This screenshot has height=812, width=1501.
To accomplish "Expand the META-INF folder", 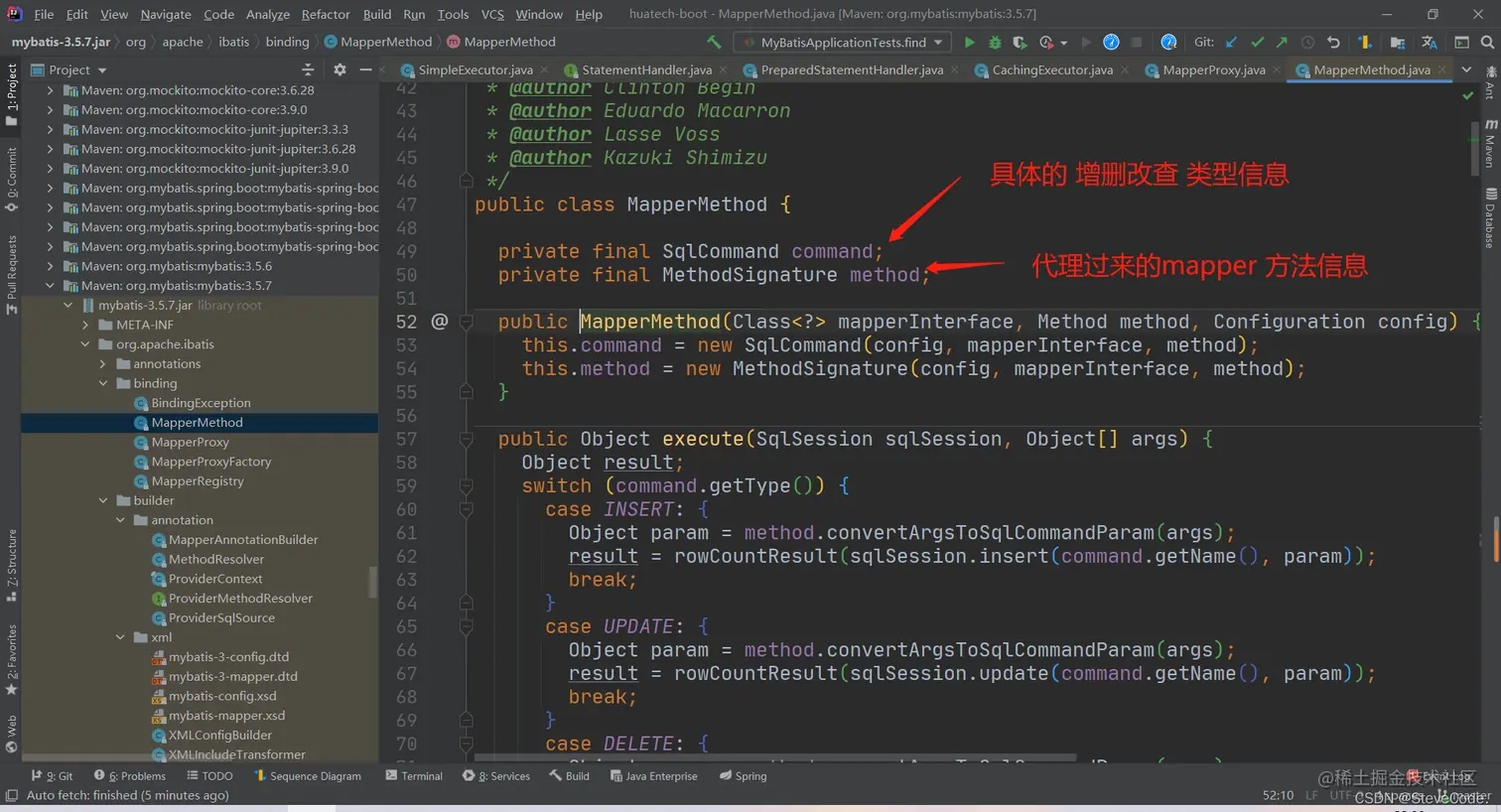I will point(85,325).
